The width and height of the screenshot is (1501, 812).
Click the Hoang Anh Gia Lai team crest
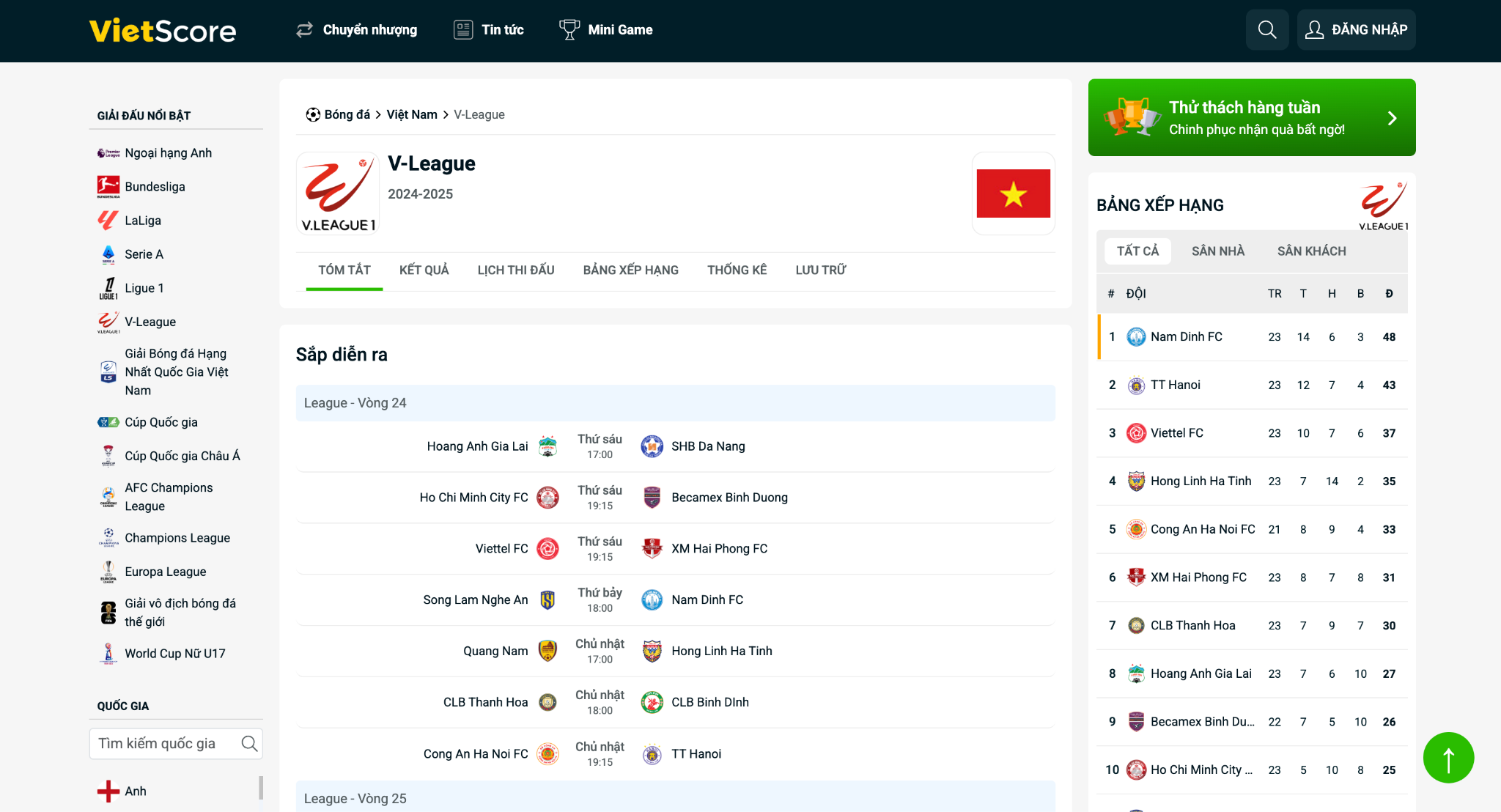pos(548,446)
